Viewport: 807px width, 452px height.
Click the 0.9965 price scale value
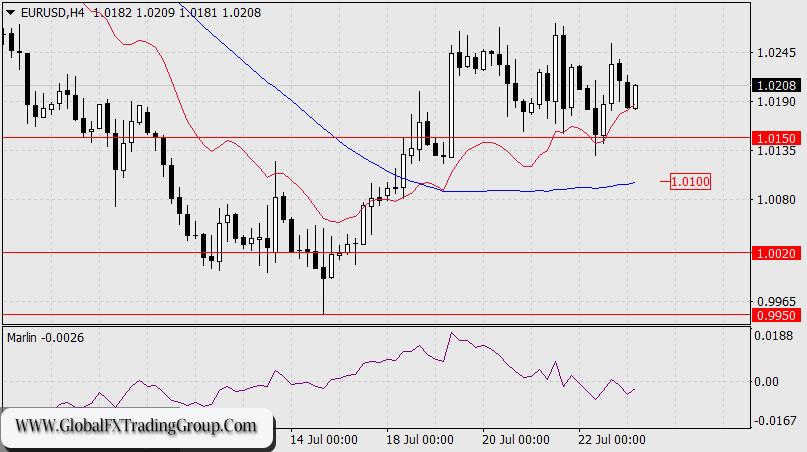pyautogui.click(x=776, y=301)
